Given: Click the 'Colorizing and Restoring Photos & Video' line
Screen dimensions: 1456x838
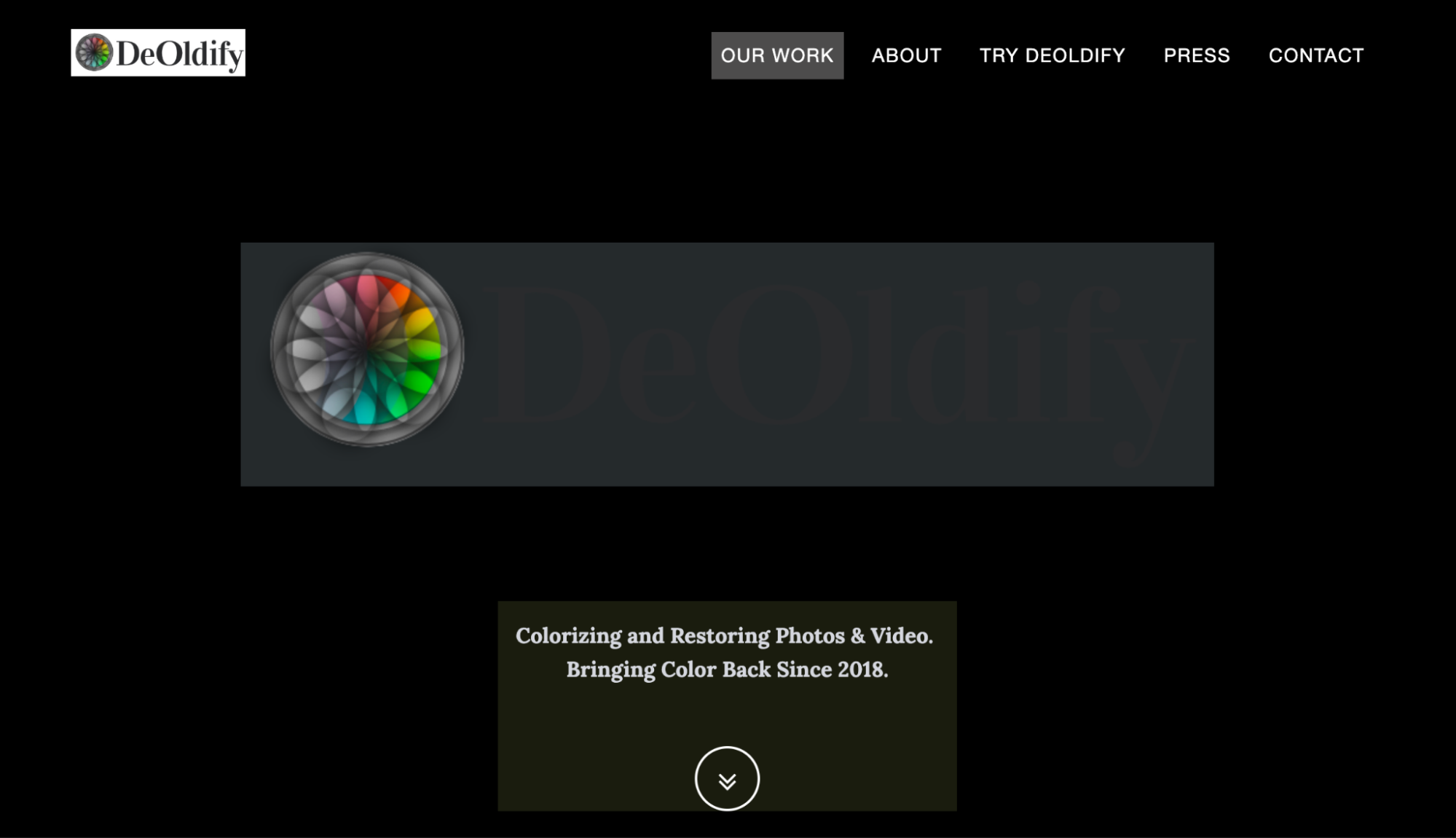Looking at the screenshot, I should pos(725,636).
